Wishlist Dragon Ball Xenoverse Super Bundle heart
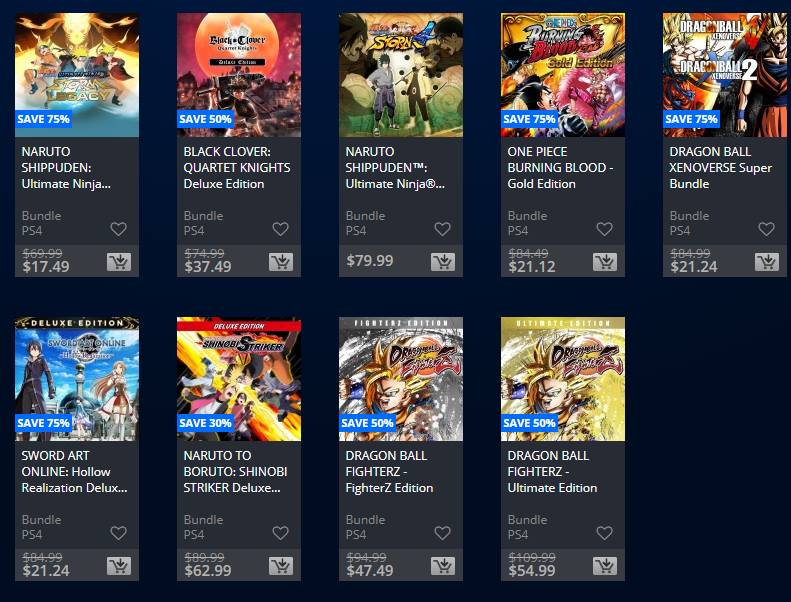Viewport: 791px width, 602px height. point(766,229)
